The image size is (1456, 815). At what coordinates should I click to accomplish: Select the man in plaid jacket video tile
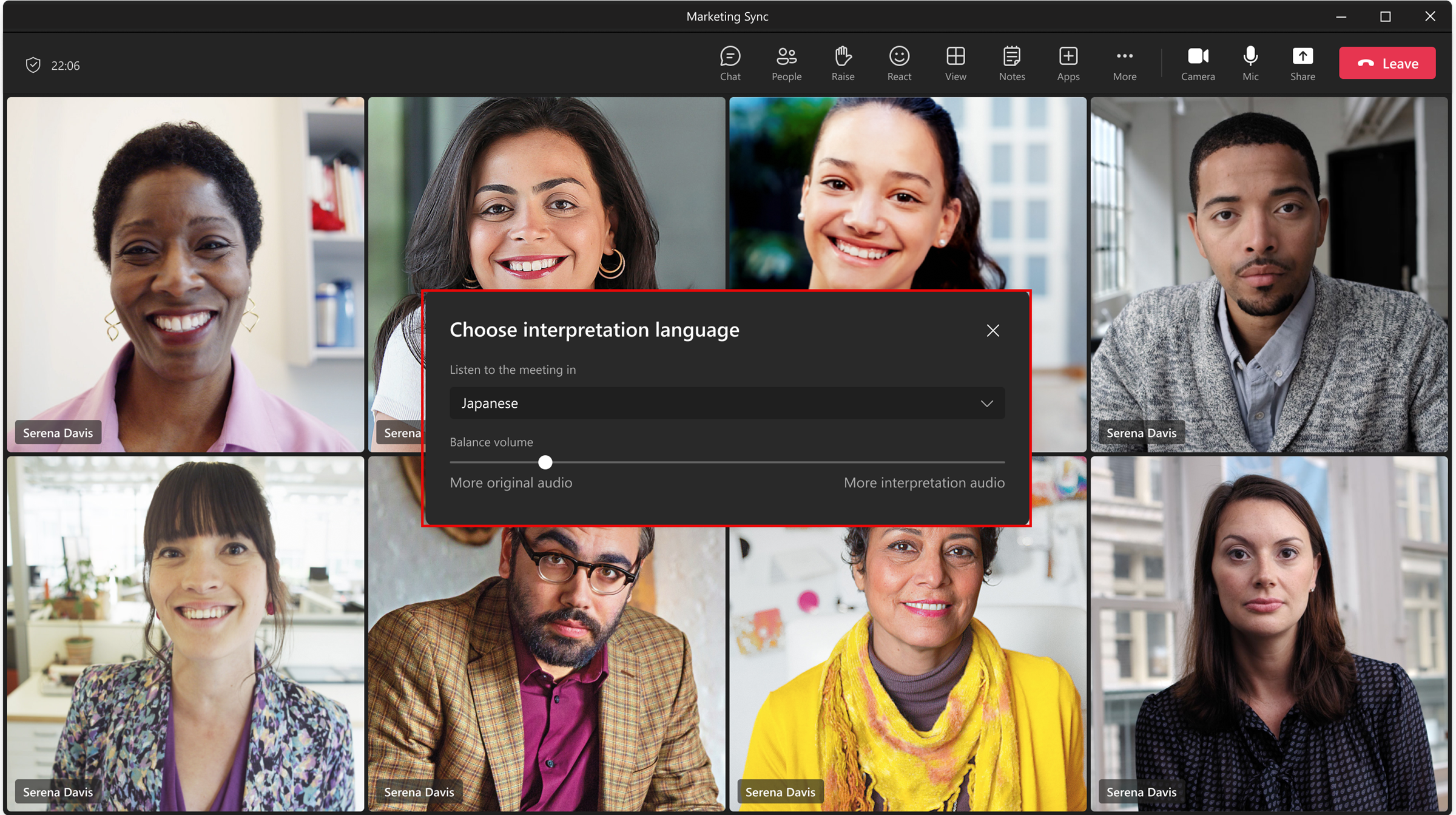[546, 668]
